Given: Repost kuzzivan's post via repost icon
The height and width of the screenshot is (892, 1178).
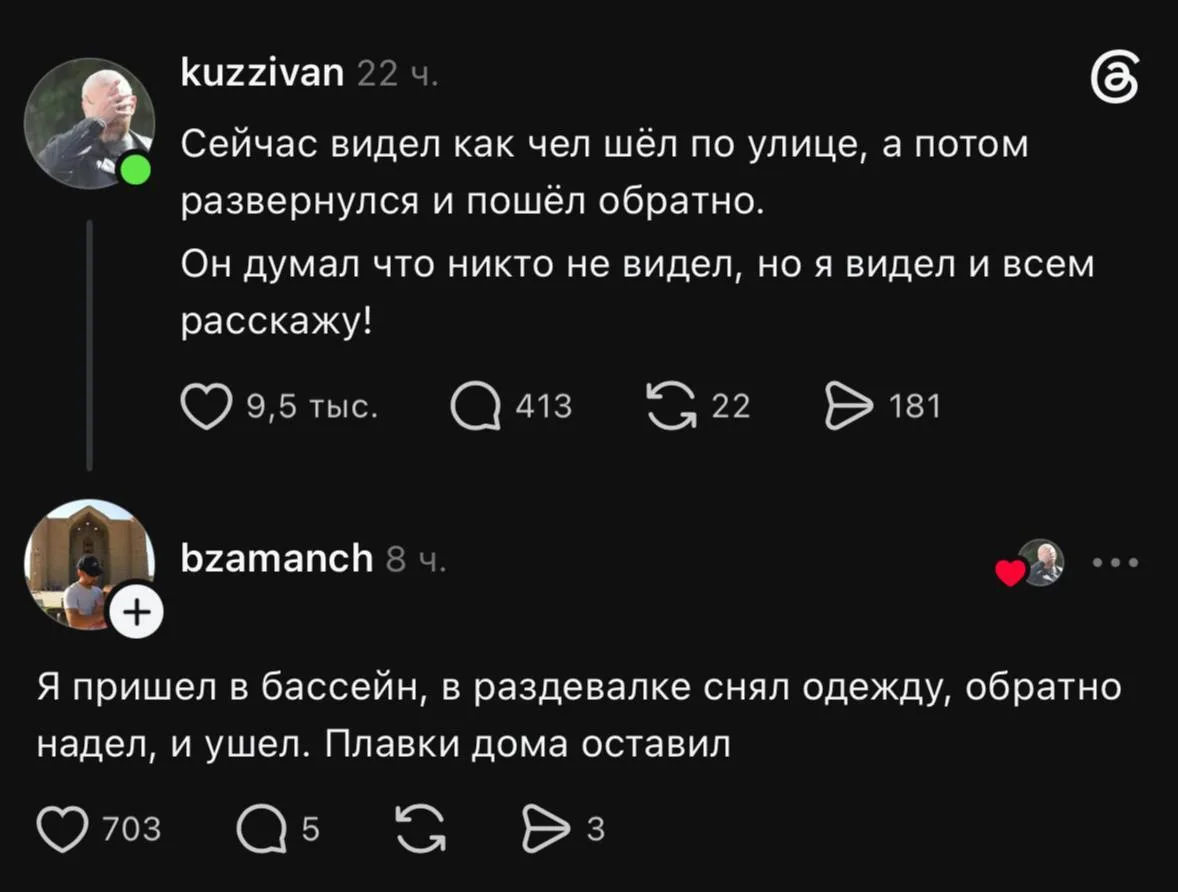Looking at the screenshot, I should (x=672, y=406).
